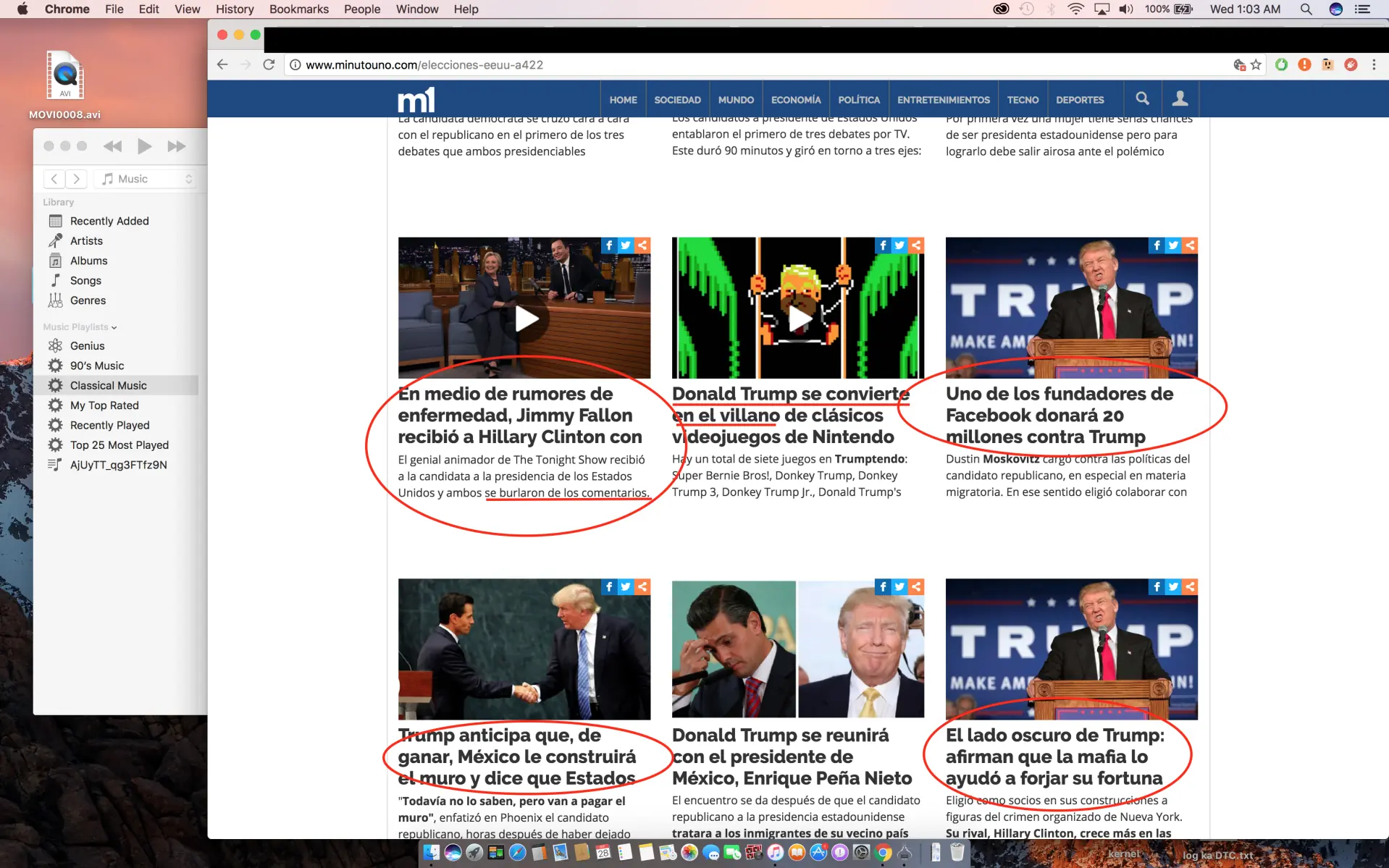Open Spotlight search in the menu bar
Screen dimensions: 1389x868
[1306, 9]
